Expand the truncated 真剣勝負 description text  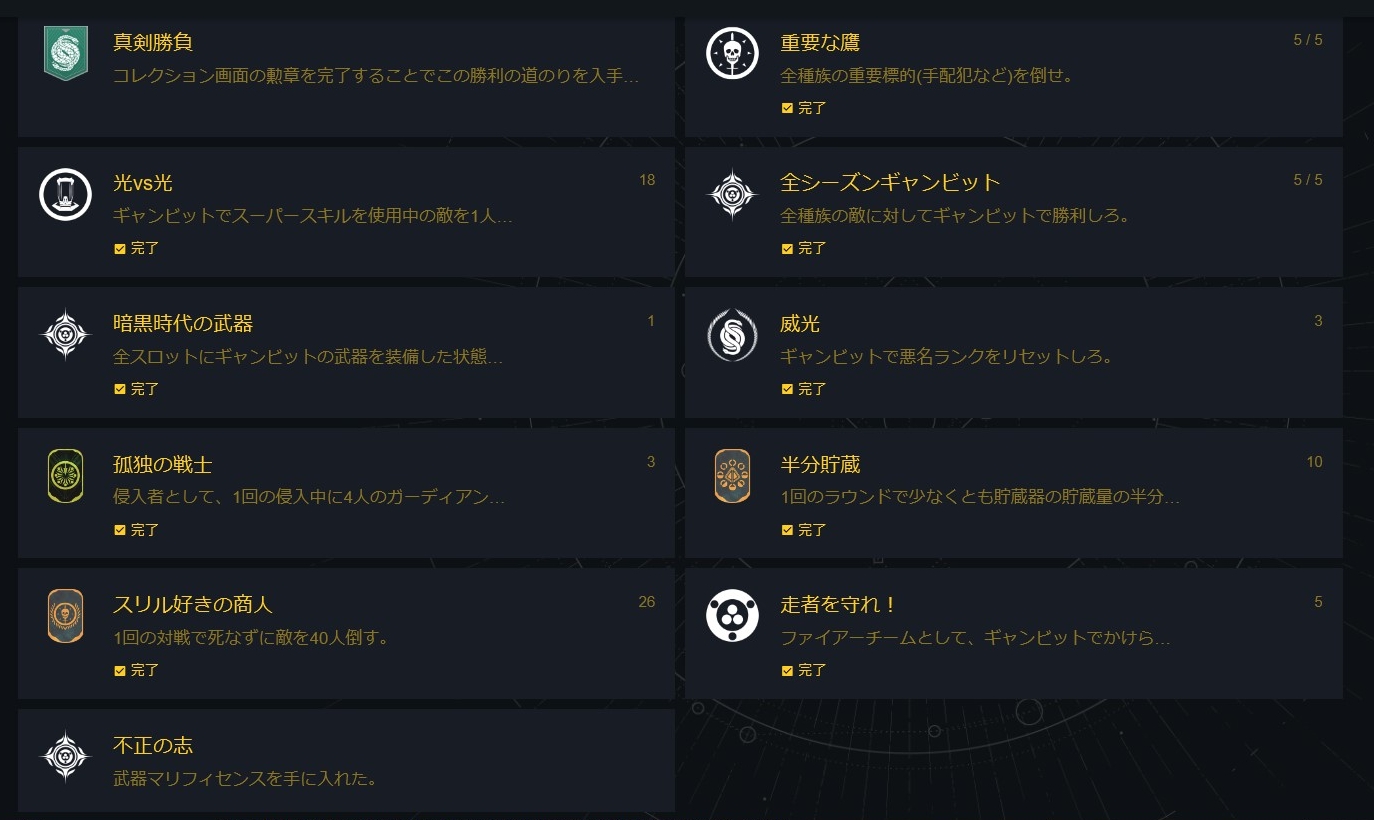(x=376, y=76)
